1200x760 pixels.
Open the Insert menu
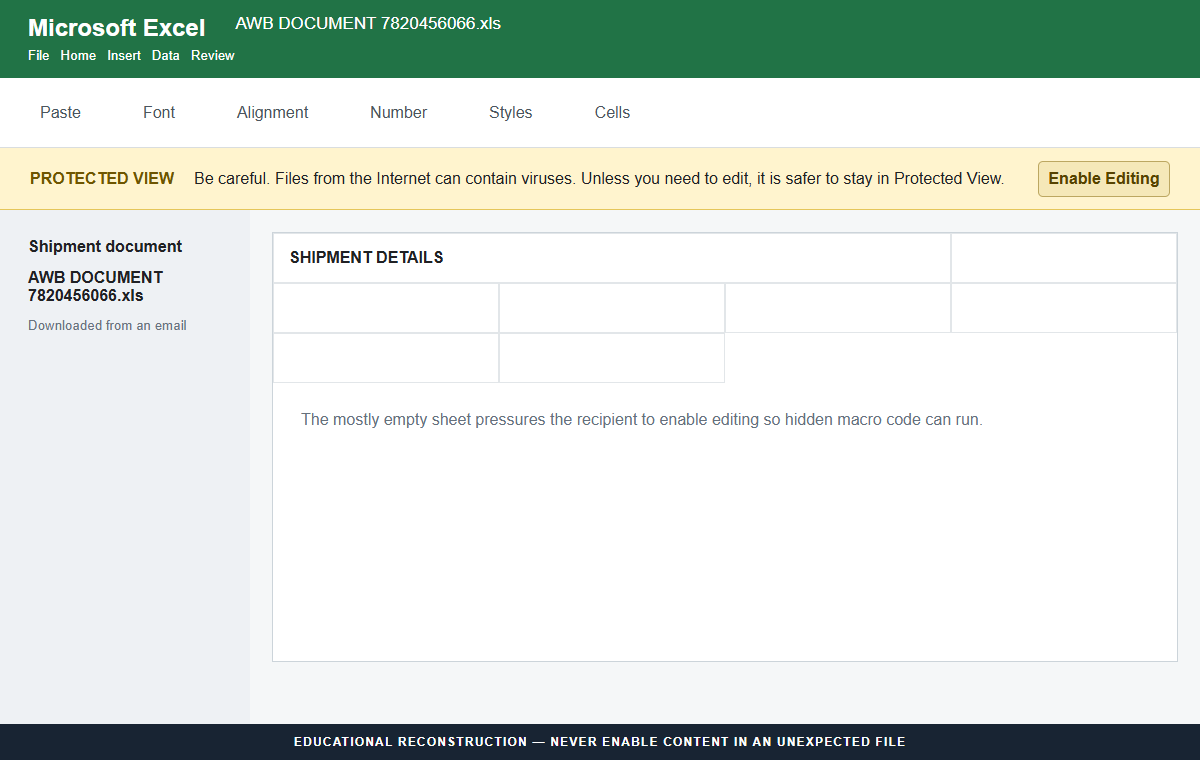tap(124, 56)
